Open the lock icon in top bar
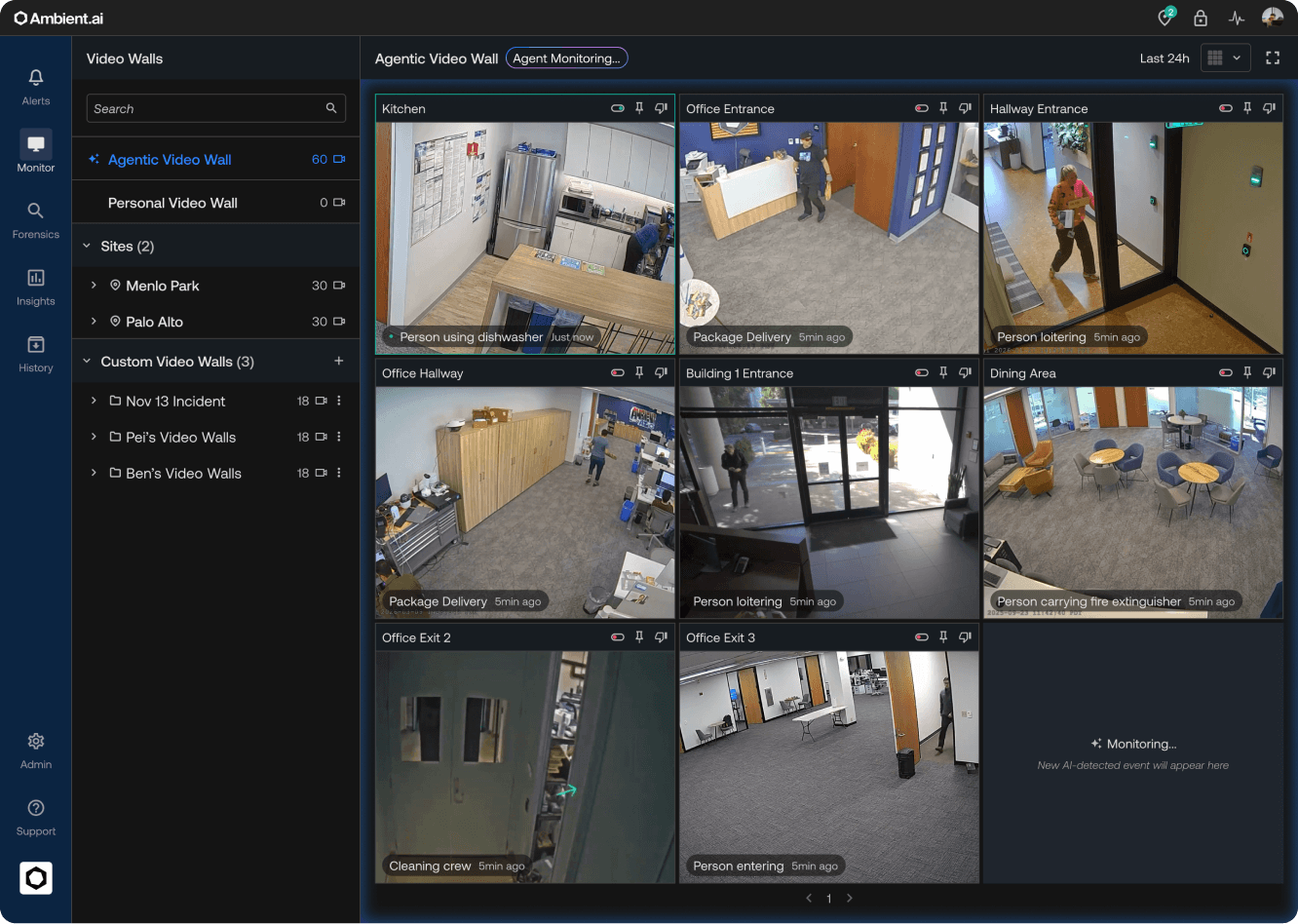 1201,18
